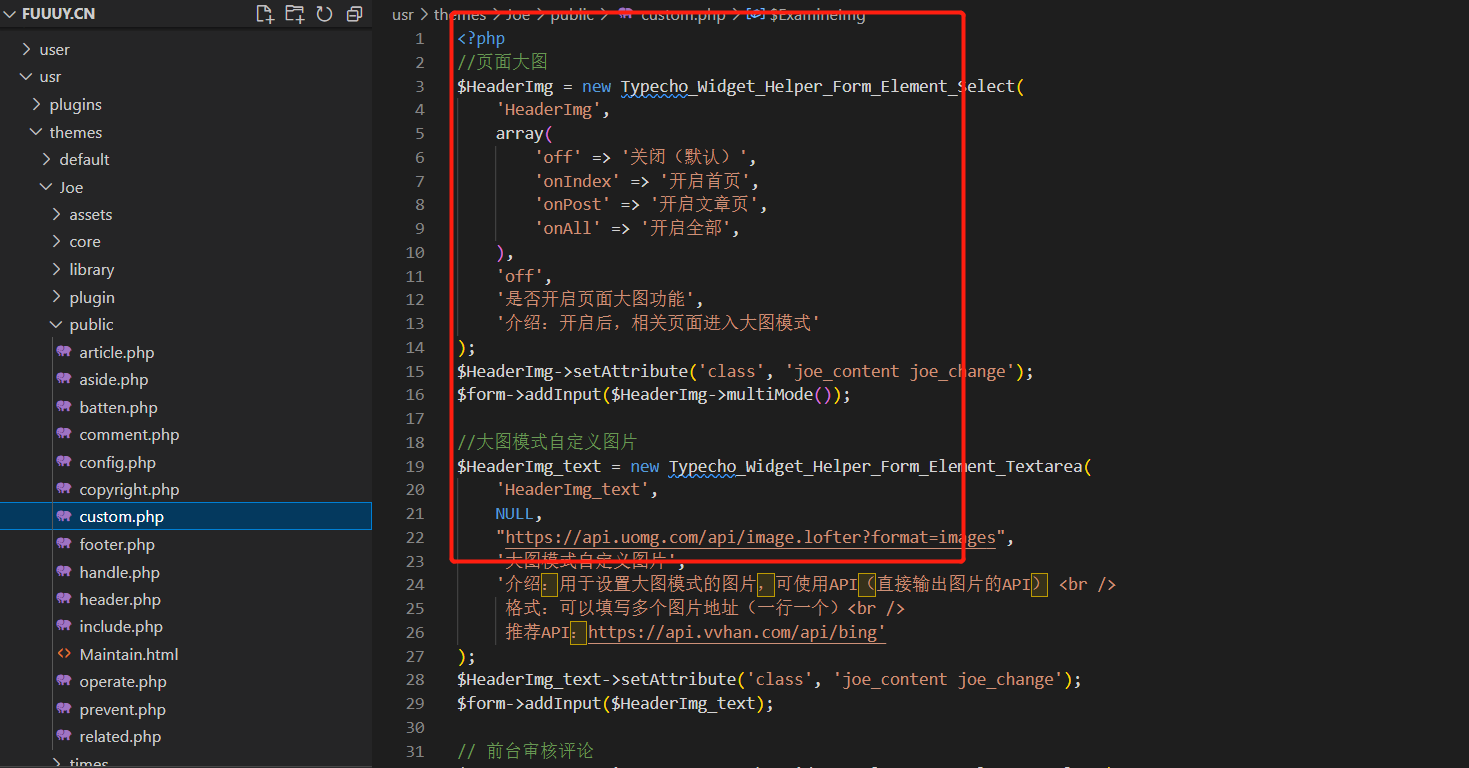Click the usr breadcrumb segment
The height and width of the screenshot is (768, 1469).
[402, 15]
